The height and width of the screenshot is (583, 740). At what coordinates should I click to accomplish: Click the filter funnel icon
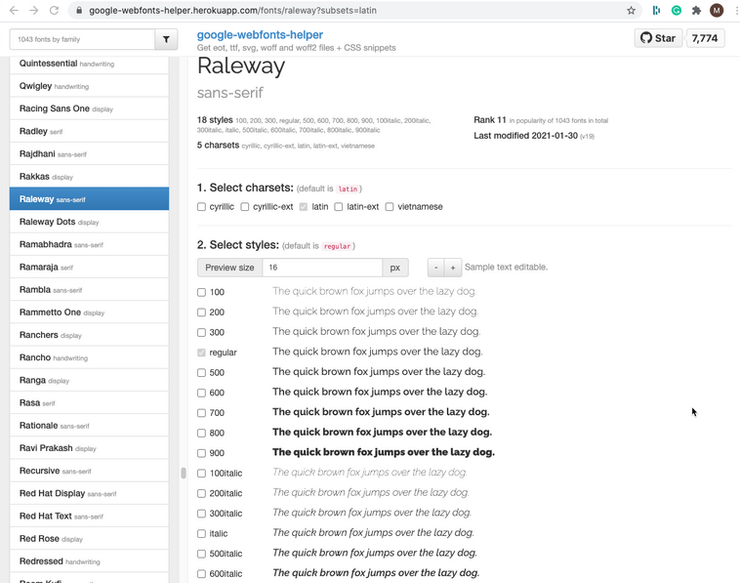tap(166, 39)
